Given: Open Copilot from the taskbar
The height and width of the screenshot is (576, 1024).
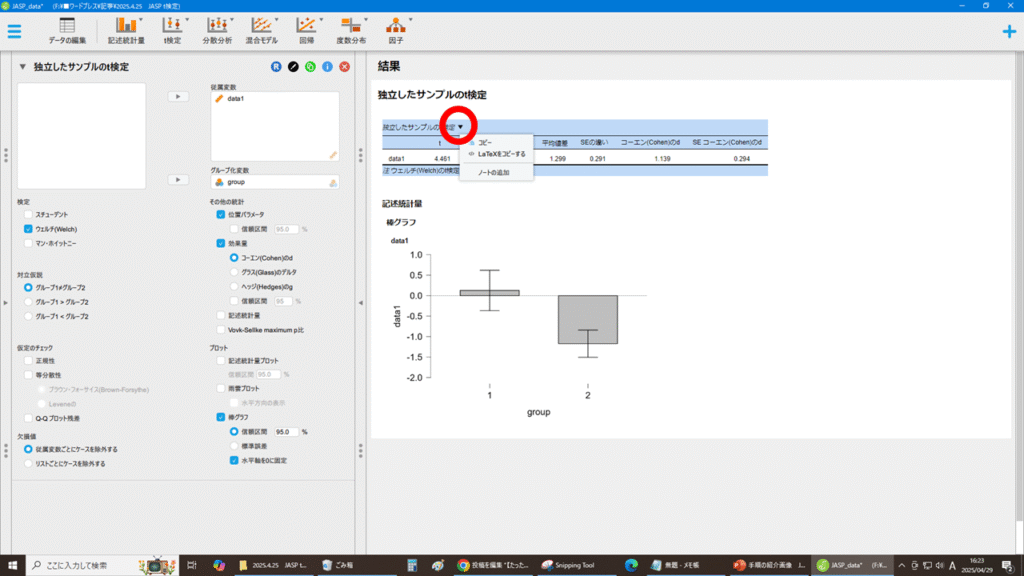Looking at the screenshot, I should [219, 566].
